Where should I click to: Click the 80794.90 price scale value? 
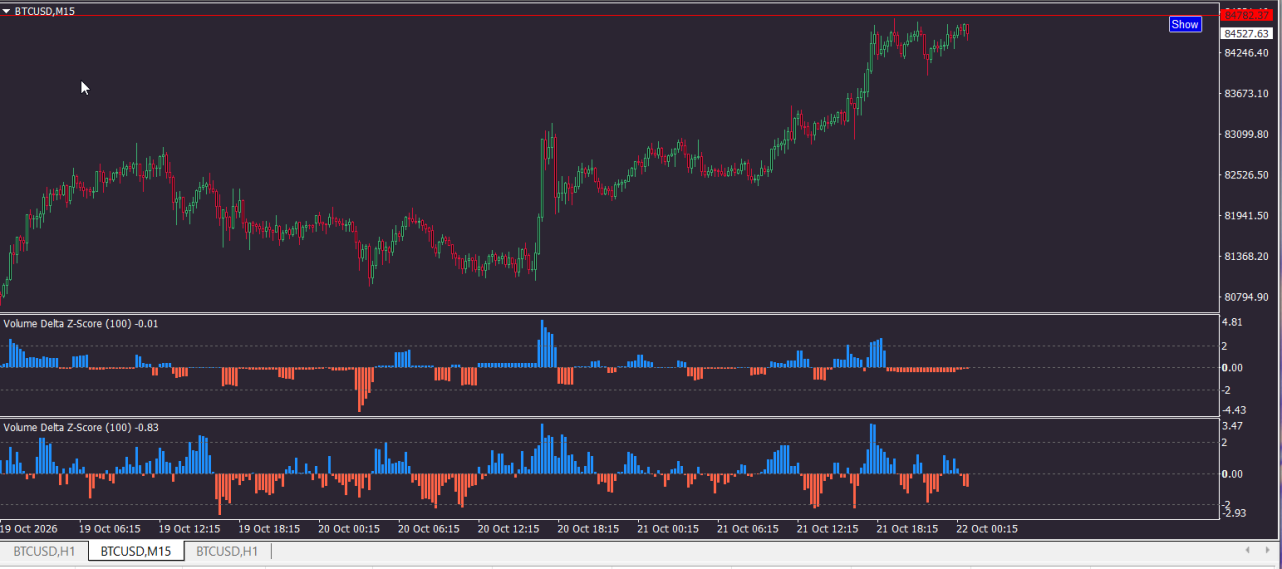click(1246, 297)
